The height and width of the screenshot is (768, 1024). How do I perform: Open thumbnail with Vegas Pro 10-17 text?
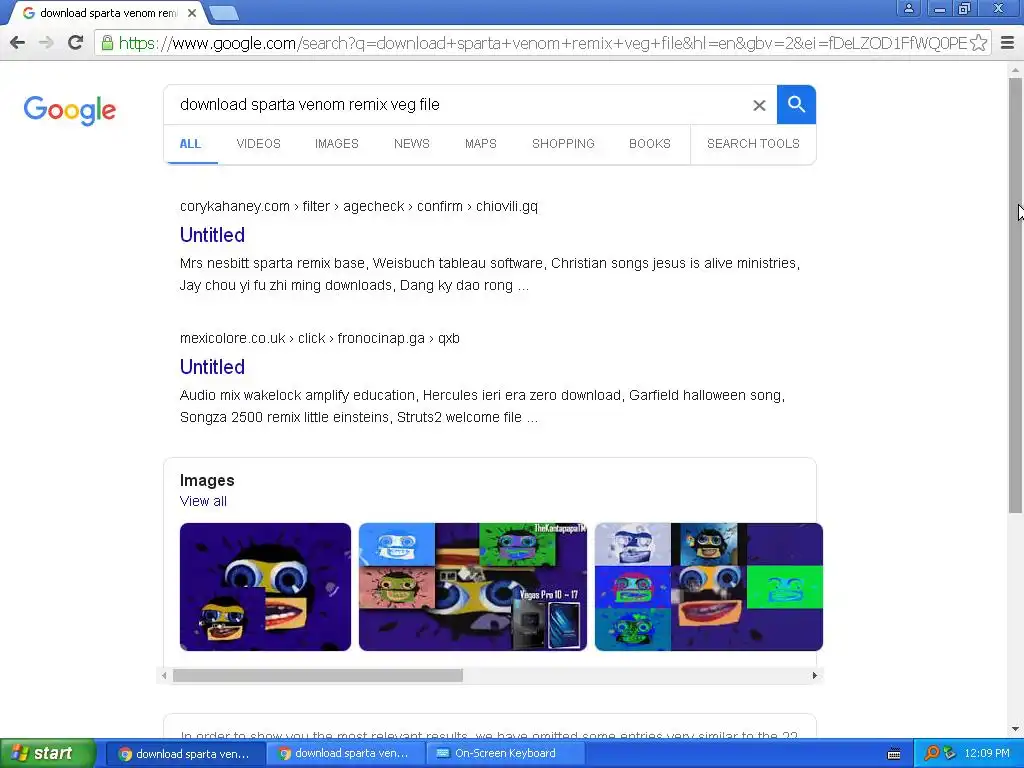473,586
